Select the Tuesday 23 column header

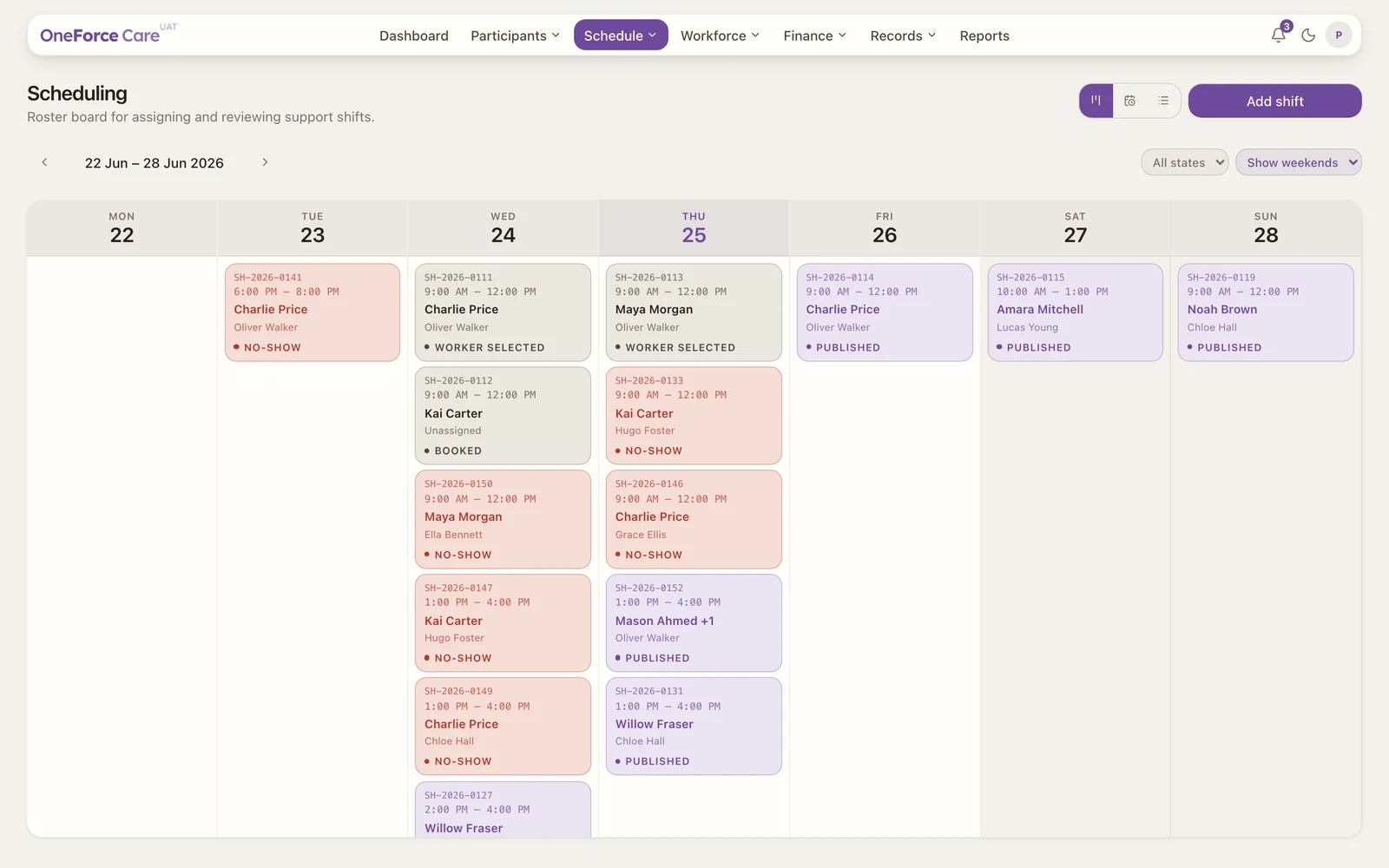tap(313, 228)
